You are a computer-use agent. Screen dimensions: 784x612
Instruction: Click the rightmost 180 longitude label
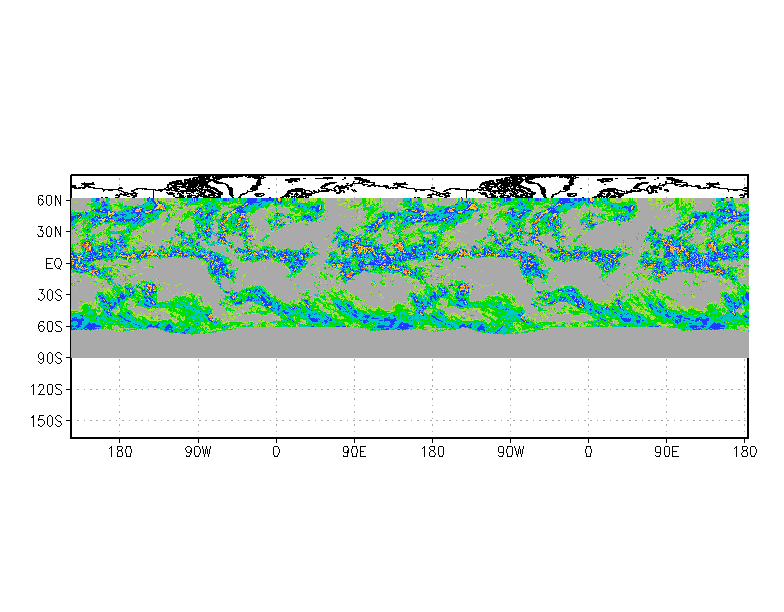pyautogui.click(x=745, y=452)
